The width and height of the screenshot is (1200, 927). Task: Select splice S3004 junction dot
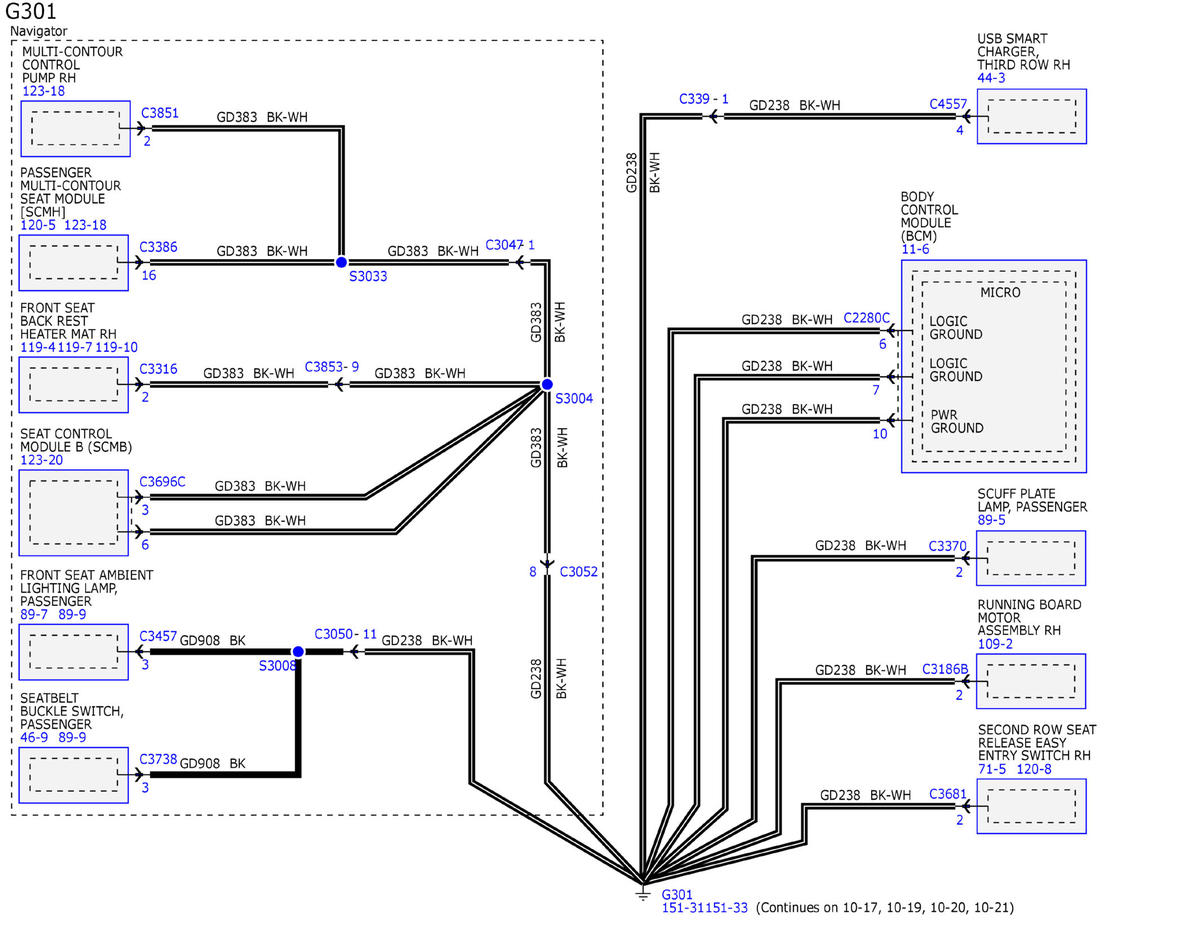[547, 384]
